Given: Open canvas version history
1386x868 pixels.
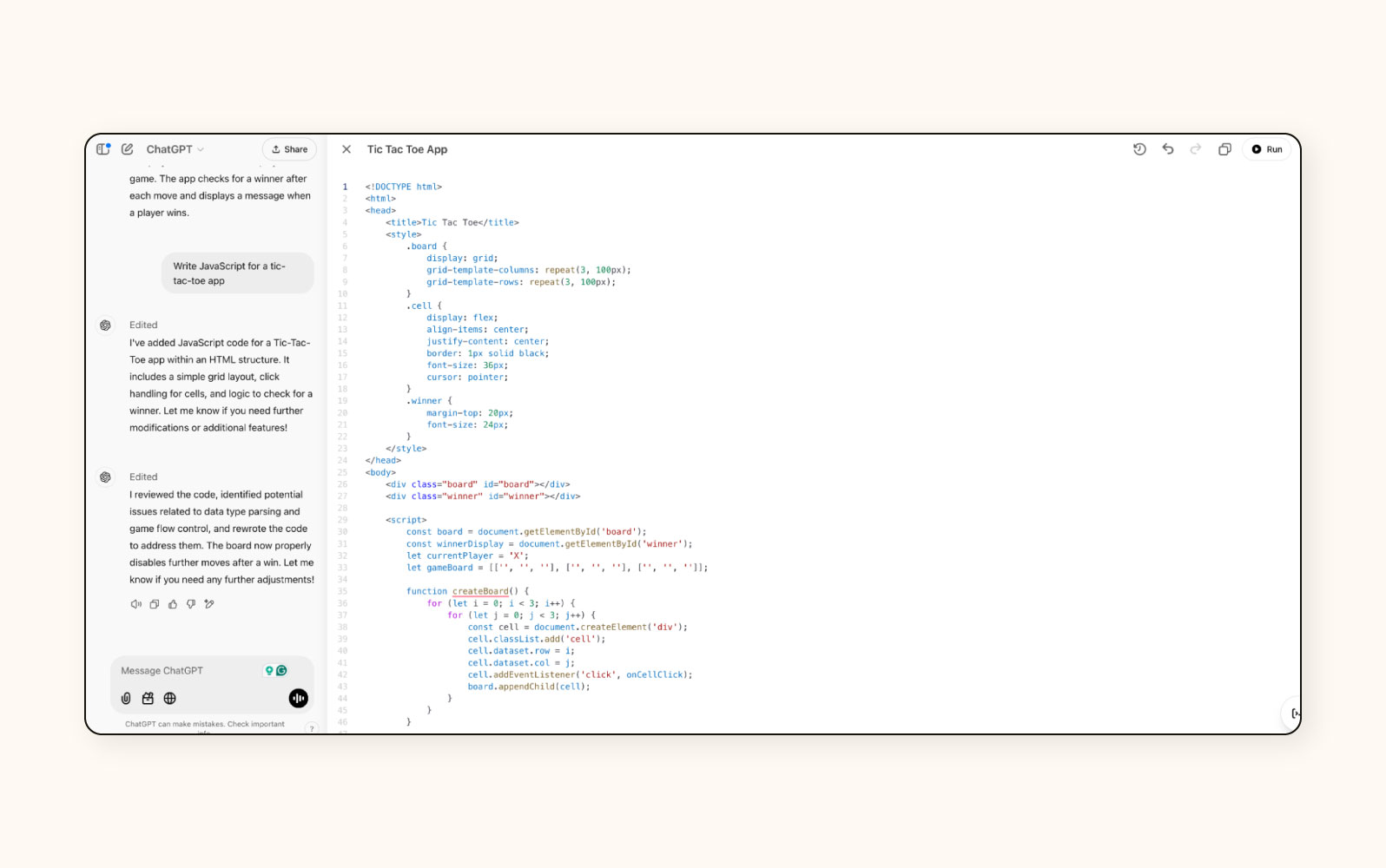Looking at the screenshot, I should 1139,149.
